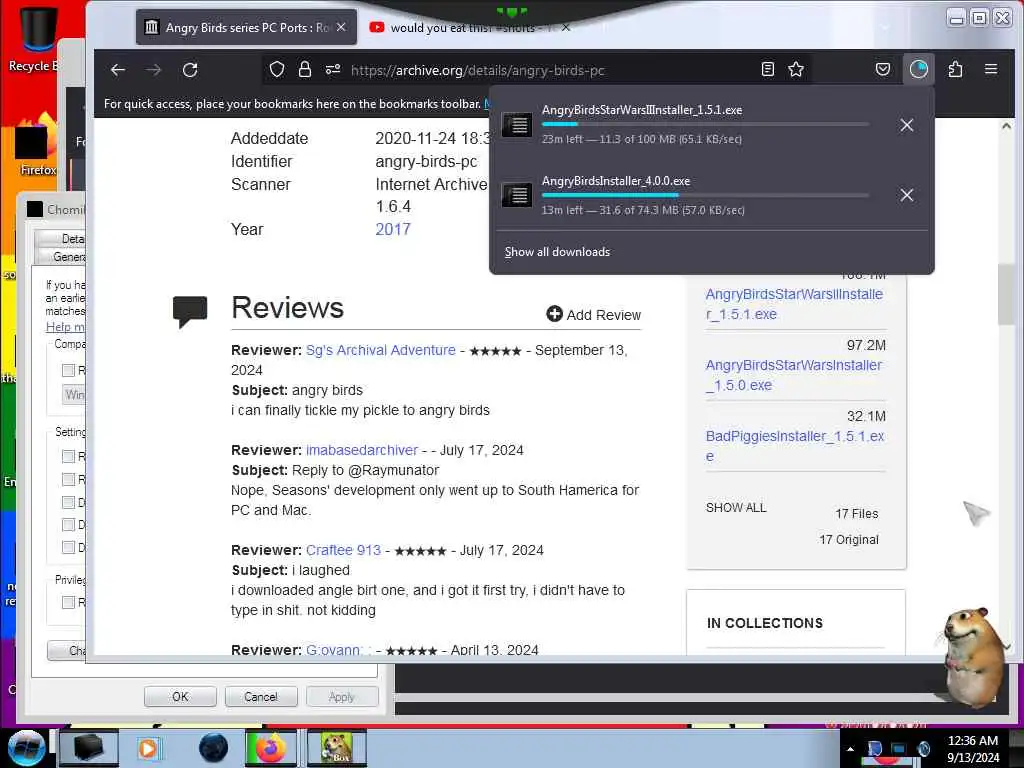1024x768 pixels.
Task: Toggle the fifth Settings checkbox in Properties dialog
Action: [x=68, y=547]
